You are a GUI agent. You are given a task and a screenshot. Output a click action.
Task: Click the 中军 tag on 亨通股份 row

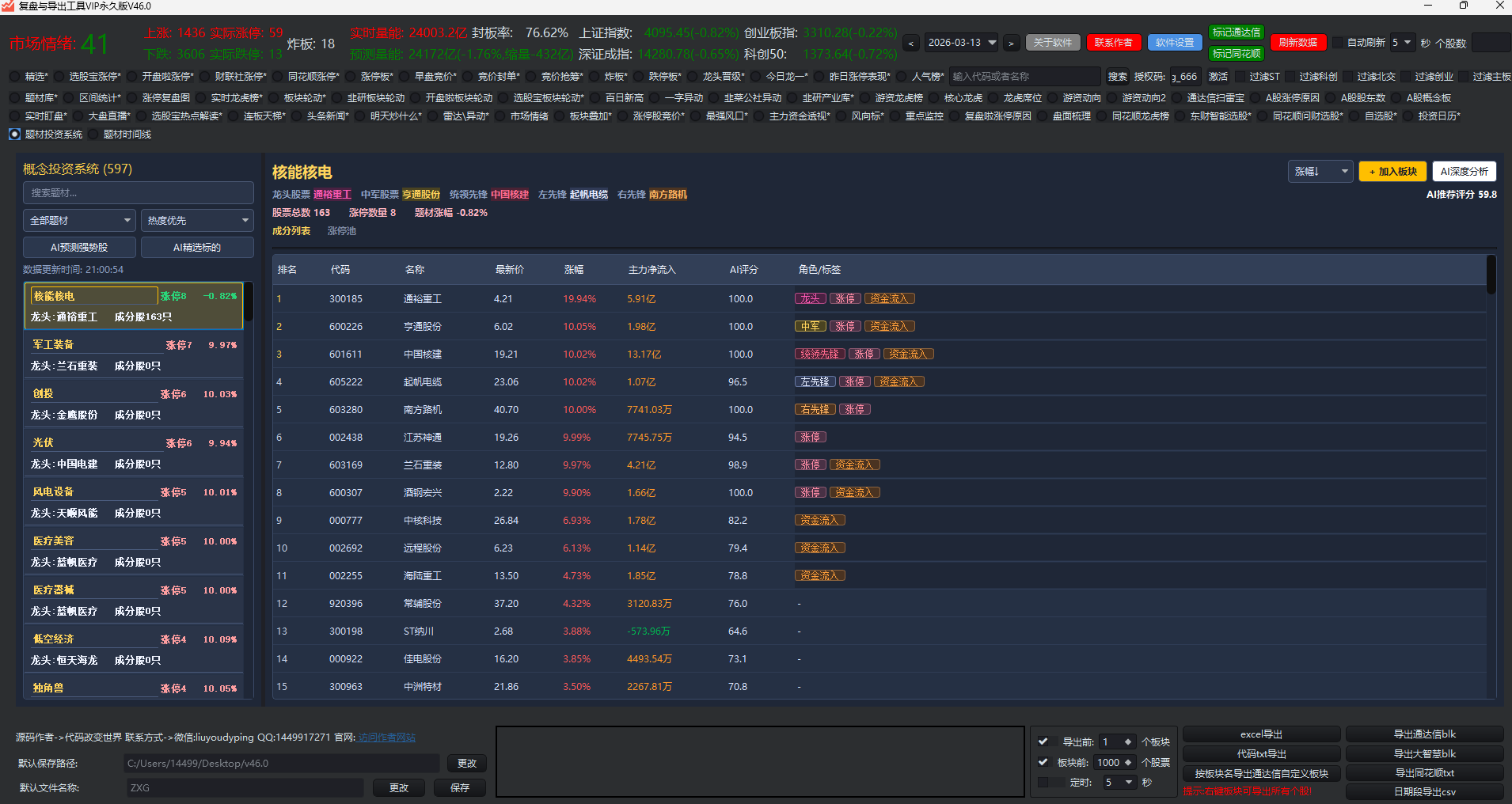point(810,327)
